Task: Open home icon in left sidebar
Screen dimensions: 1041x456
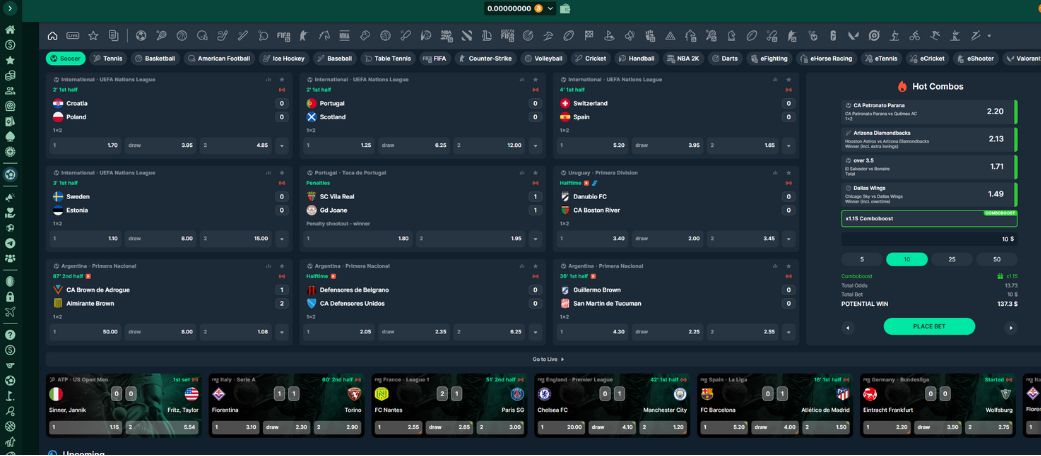Action: click(x=10, y=31)
